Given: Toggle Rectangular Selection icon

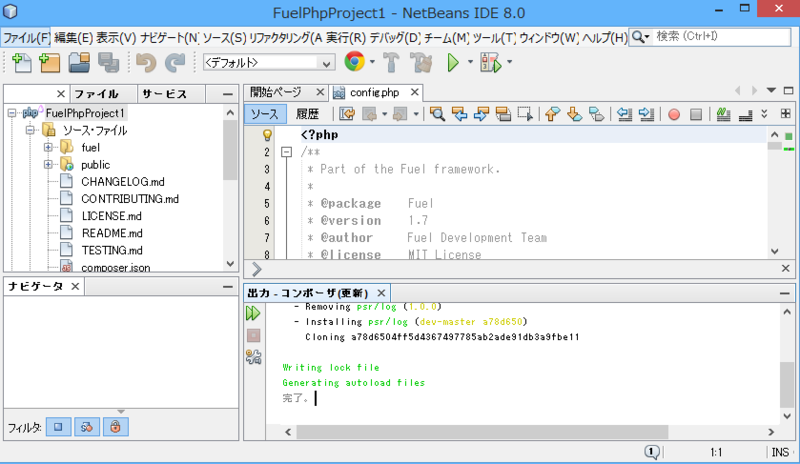Looking at the screenshot, I should pos(525,113).
